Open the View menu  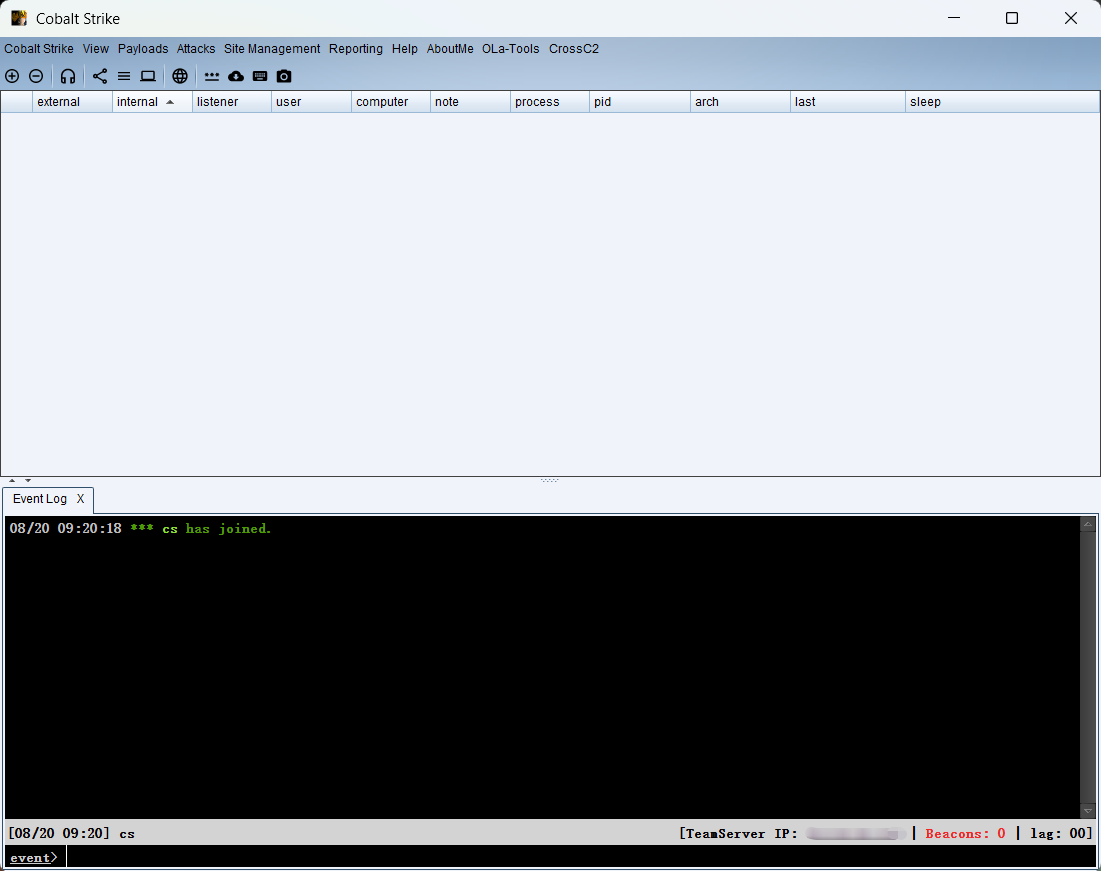(x=95, y=48)
